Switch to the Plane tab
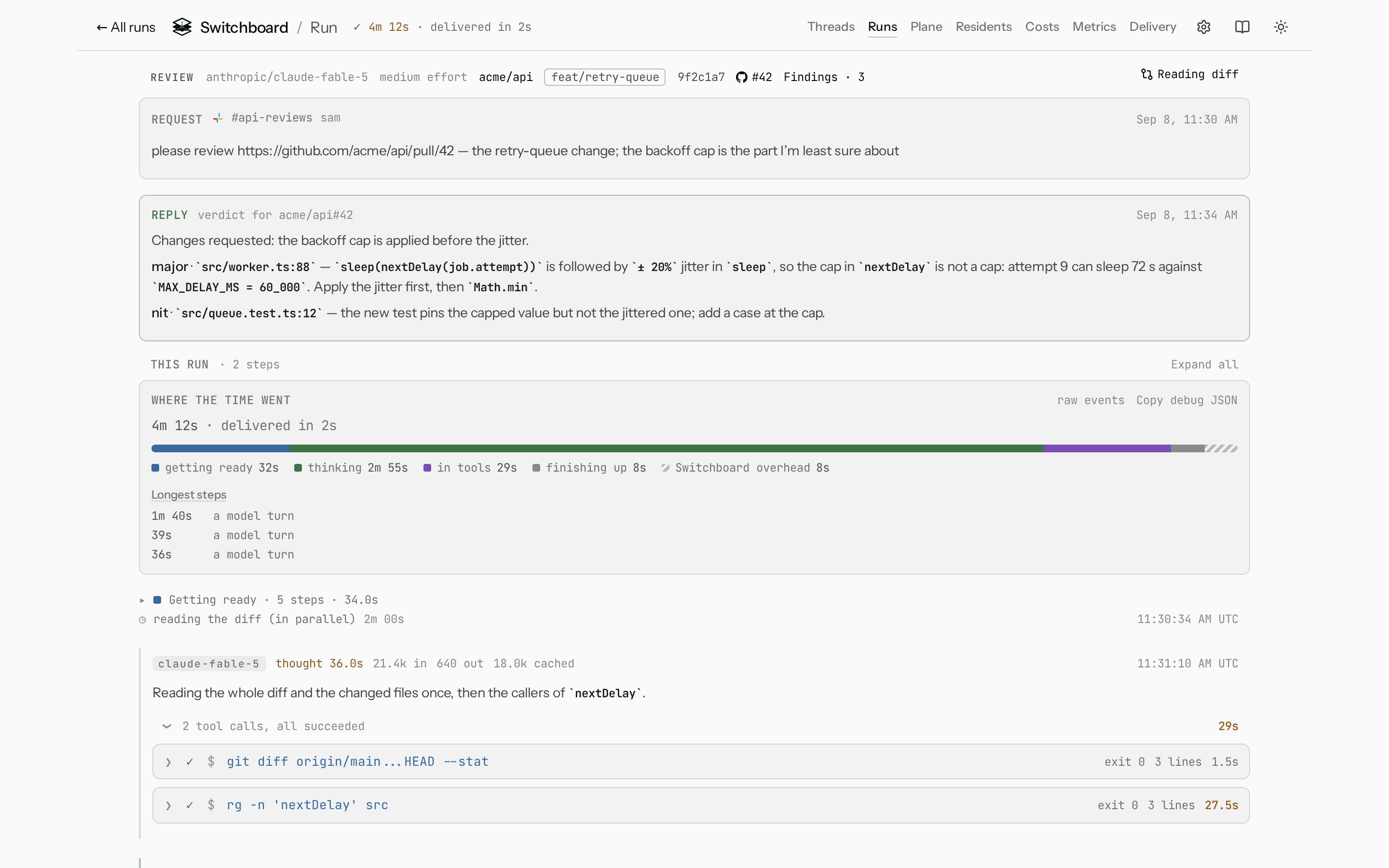This screenshot has height=868, width=1389. (x=926, y=27)
